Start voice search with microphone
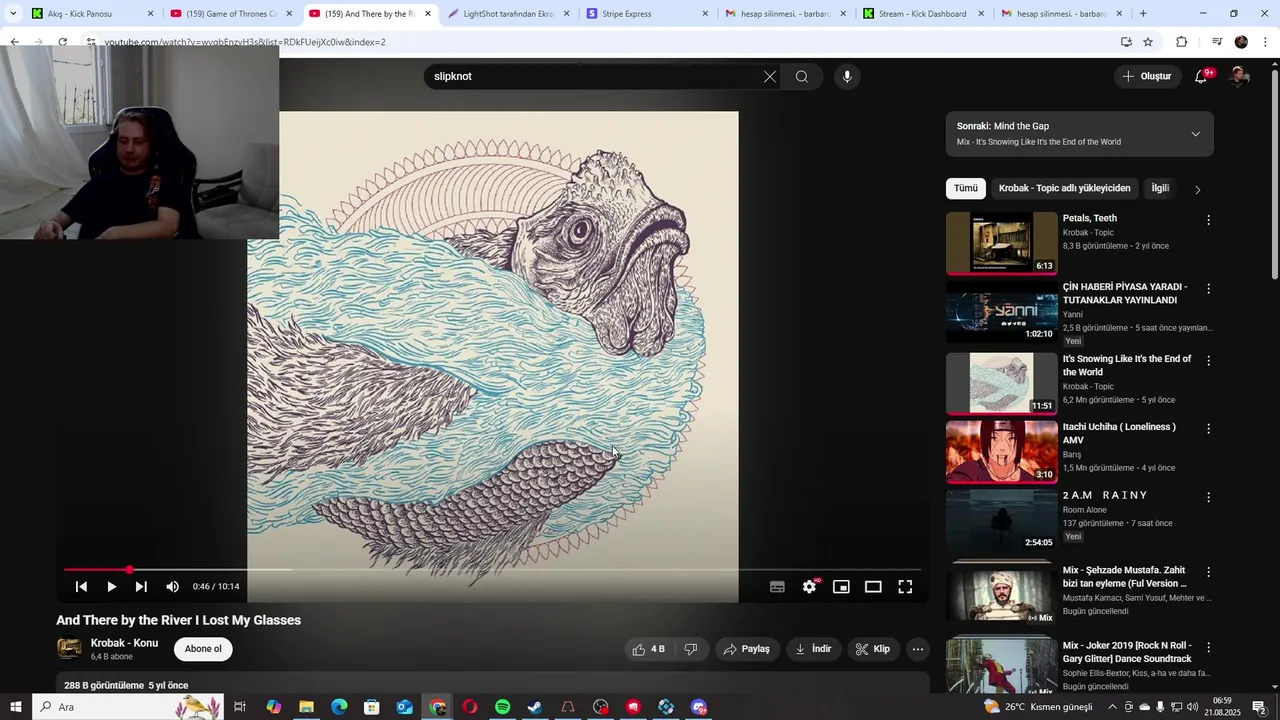Image resolution: width=1280 pixels, height=720 pixels. (x=847, y=77)
